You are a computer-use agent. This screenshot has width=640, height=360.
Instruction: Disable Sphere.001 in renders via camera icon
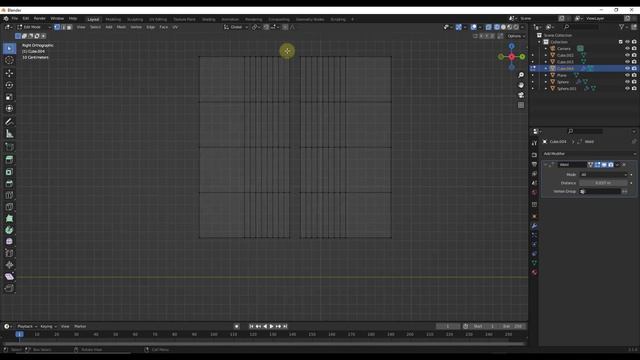point(634,89)
